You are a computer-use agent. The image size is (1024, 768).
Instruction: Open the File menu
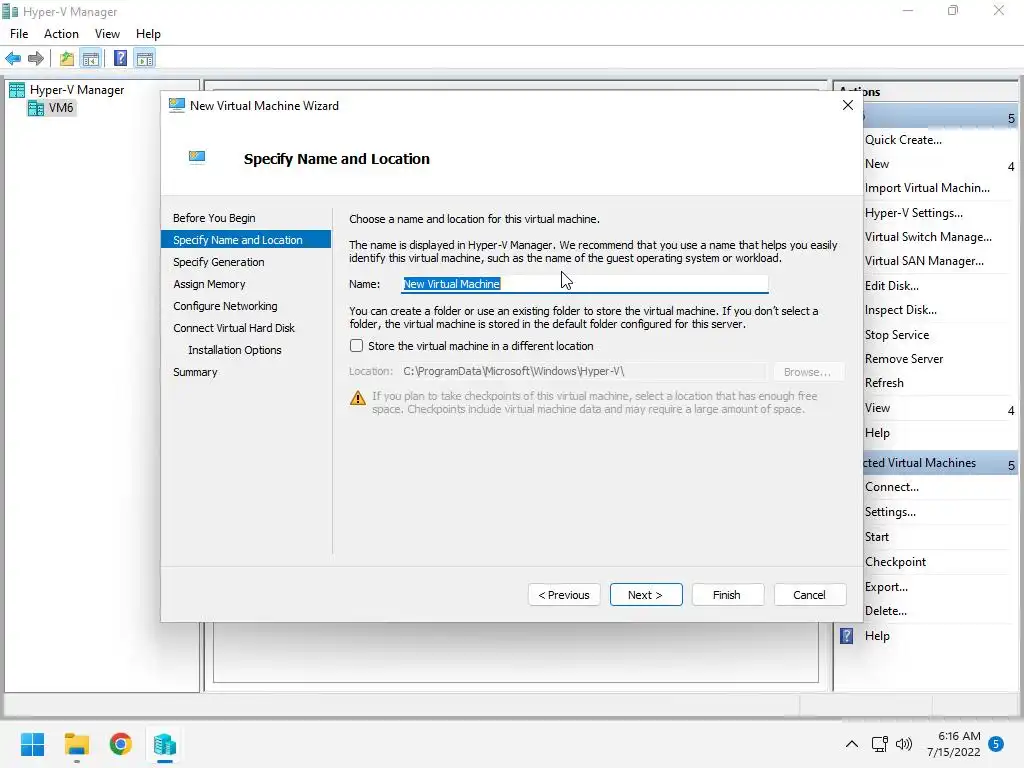tap(19, 34)
